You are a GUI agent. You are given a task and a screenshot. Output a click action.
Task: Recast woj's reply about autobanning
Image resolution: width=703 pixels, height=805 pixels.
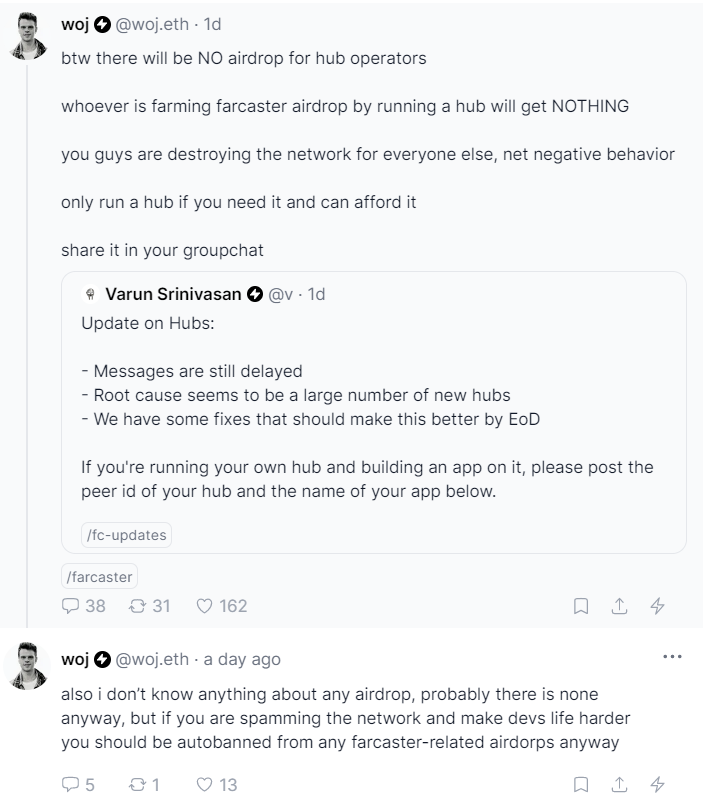tap(137, 785)
